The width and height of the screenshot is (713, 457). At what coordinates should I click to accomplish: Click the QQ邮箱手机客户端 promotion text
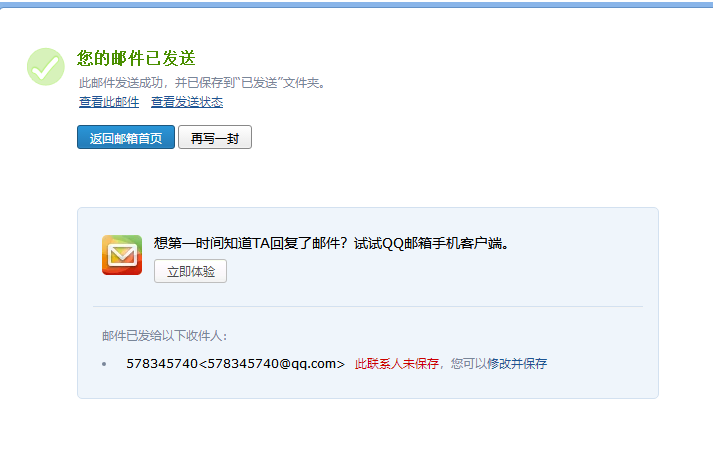tap(331, 244)
